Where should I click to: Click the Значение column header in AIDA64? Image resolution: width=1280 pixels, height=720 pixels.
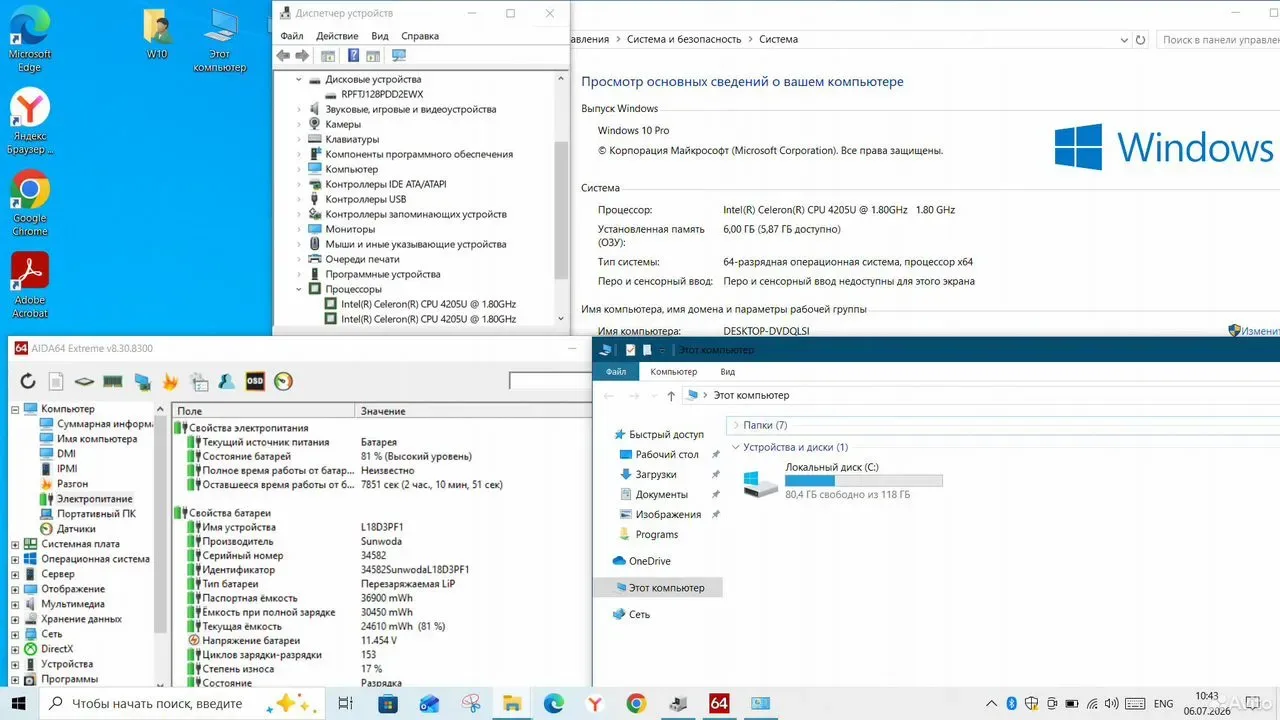coord(474,411)
